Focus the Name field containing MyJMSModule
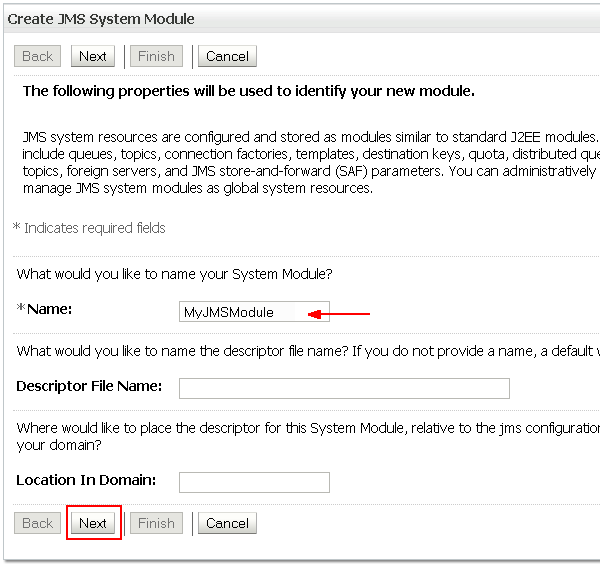 pos(242,312)
